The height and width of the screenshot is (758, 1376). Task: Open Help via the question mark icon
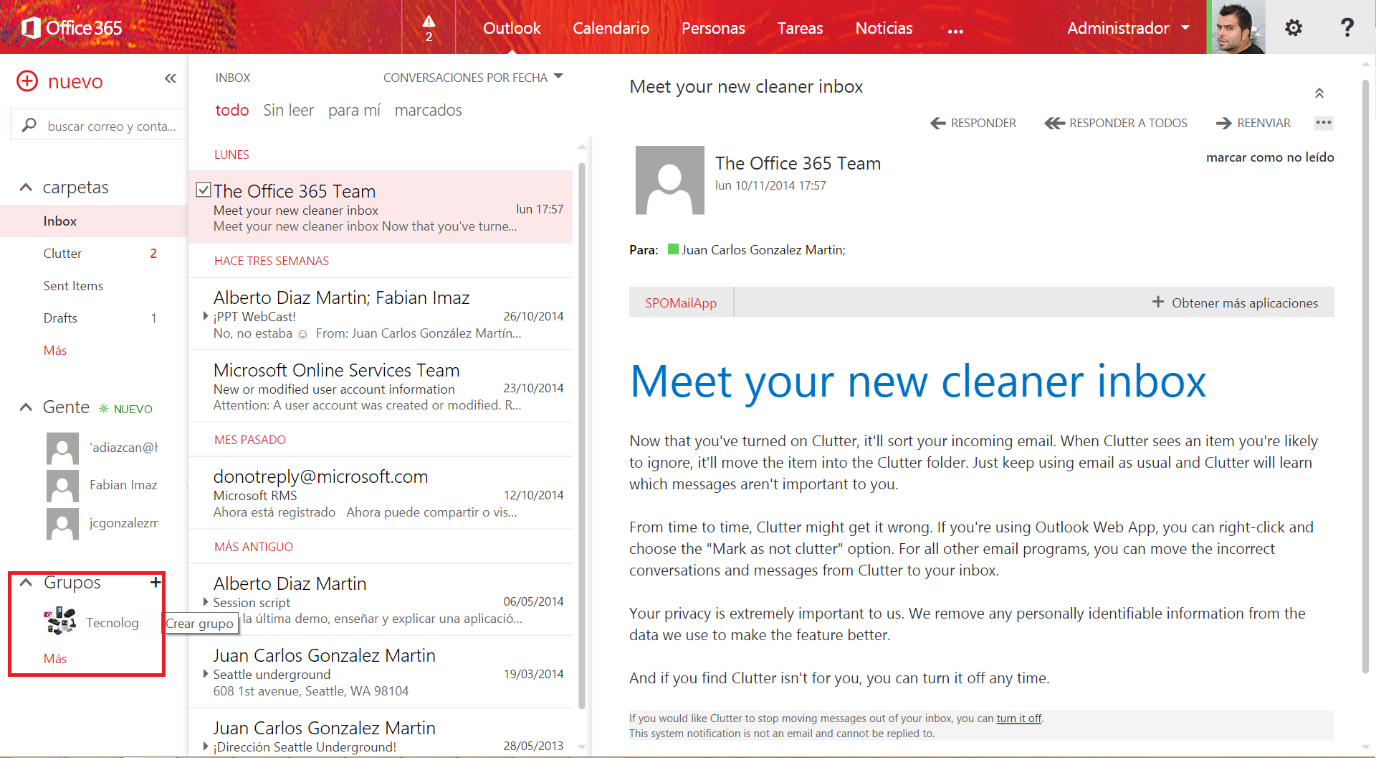pos(1347,27)
